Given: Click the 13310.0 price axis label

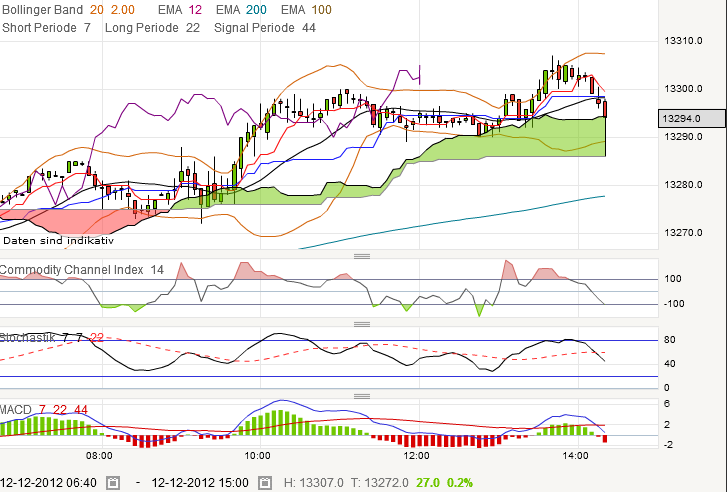Looking at the screenshot, I should click(x=683, y=41).
